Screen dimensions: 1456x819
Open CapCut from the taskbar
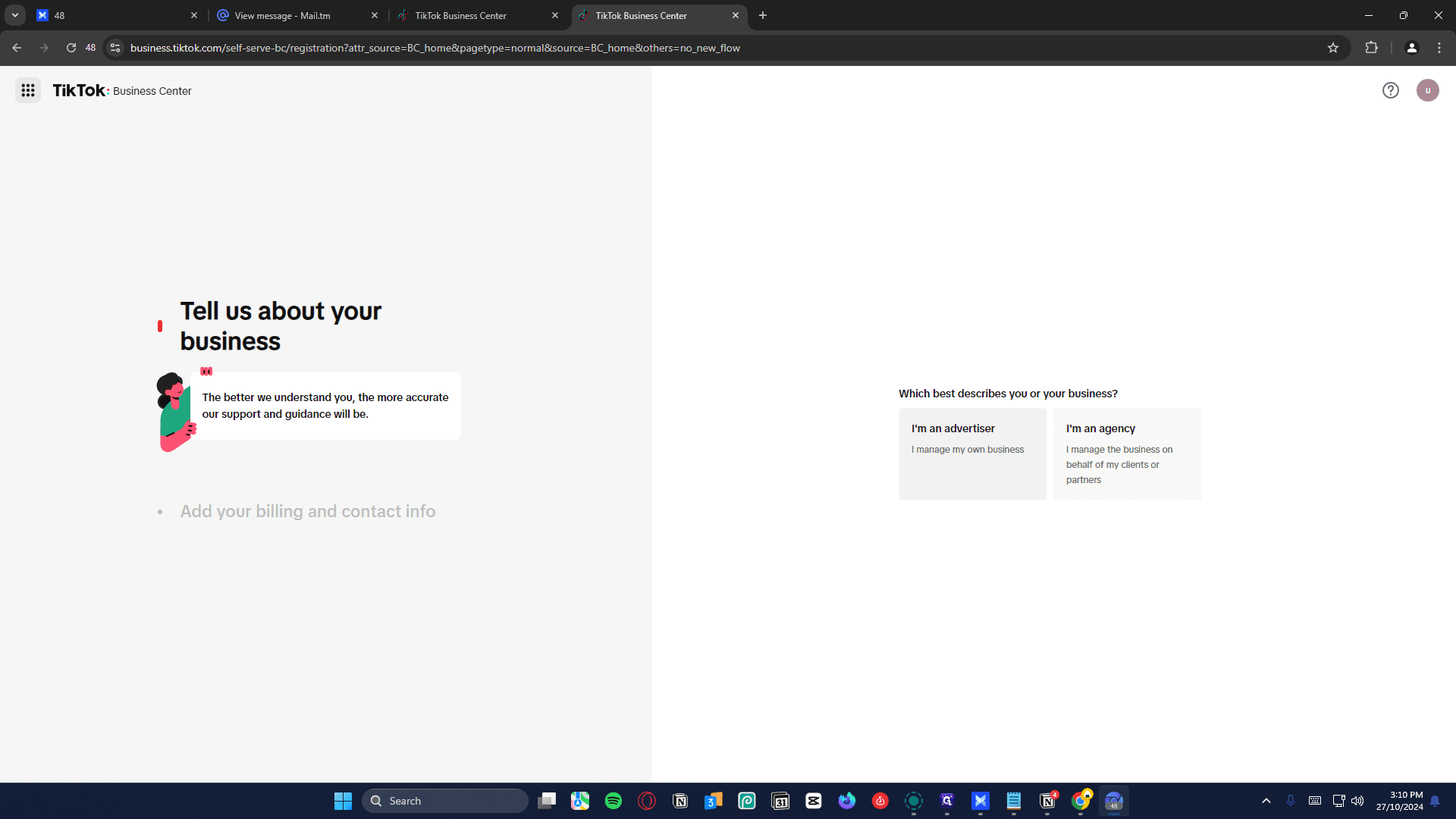[x=814, y=801]
